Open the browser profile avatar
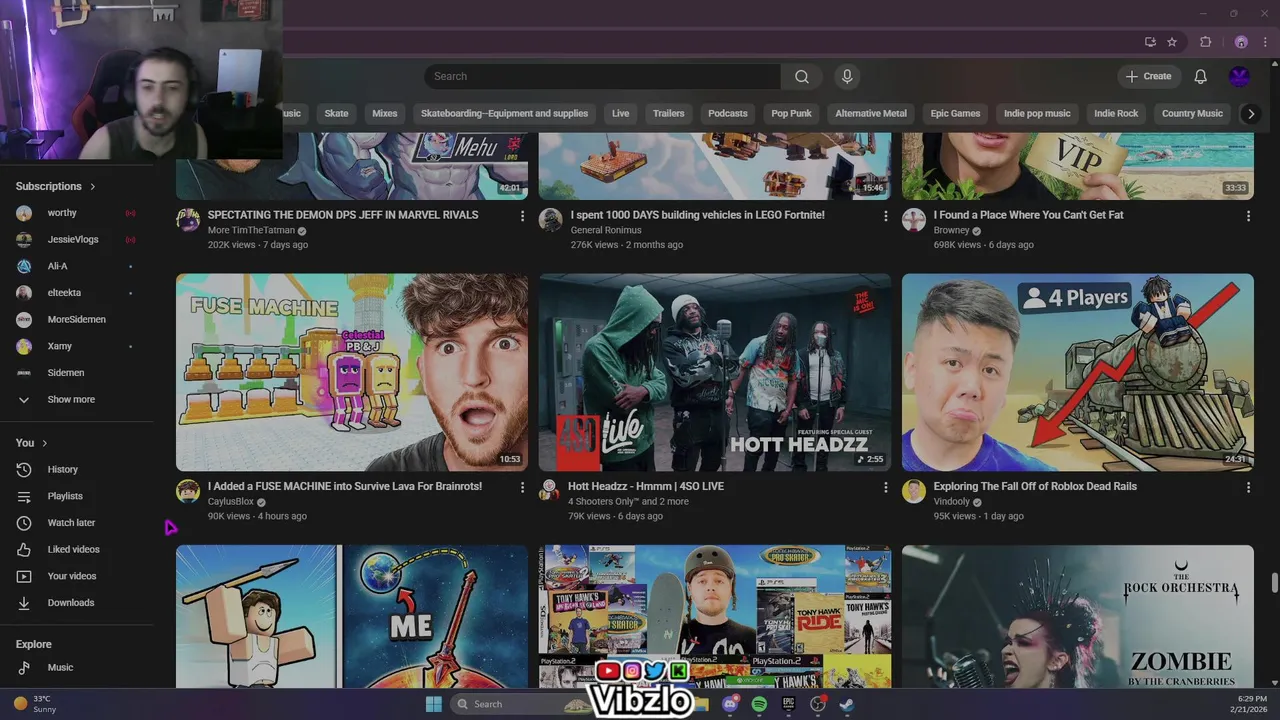Viewport: 1280px width, 720px height. click(x=1241, y=42)
